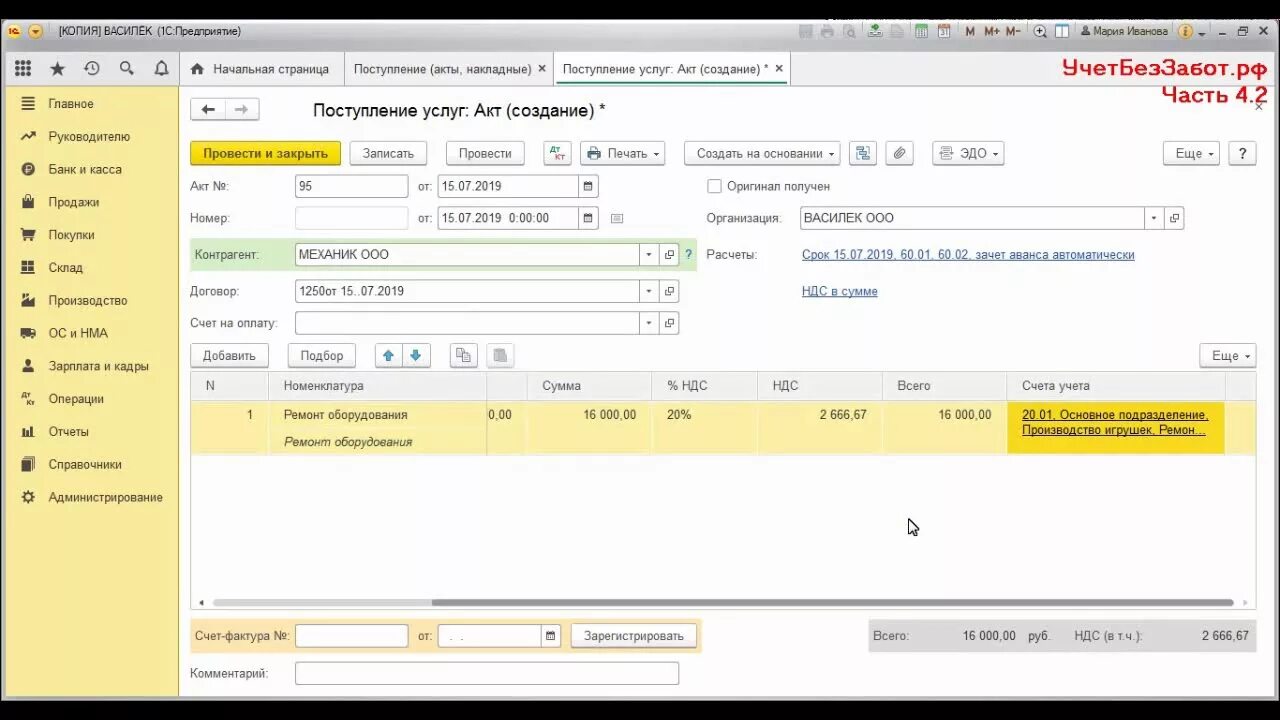The width and height of the screenshot is (1280, 720).
Task: Open the notifications bell icon
Action: click(161, 69)
